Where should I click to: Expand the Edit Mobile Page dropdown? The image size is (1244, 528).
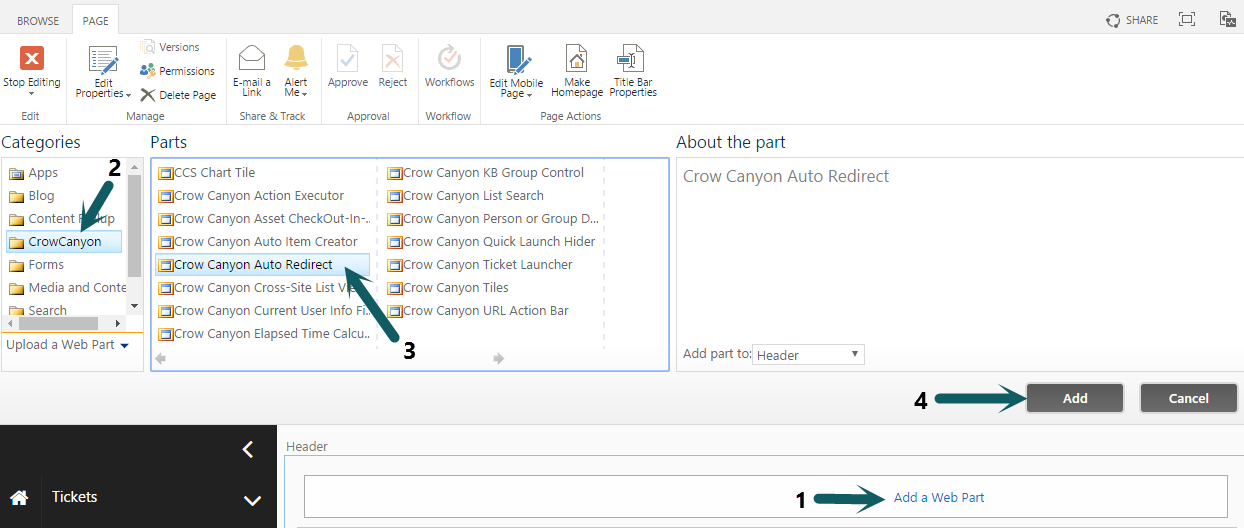tap(516, 72)
